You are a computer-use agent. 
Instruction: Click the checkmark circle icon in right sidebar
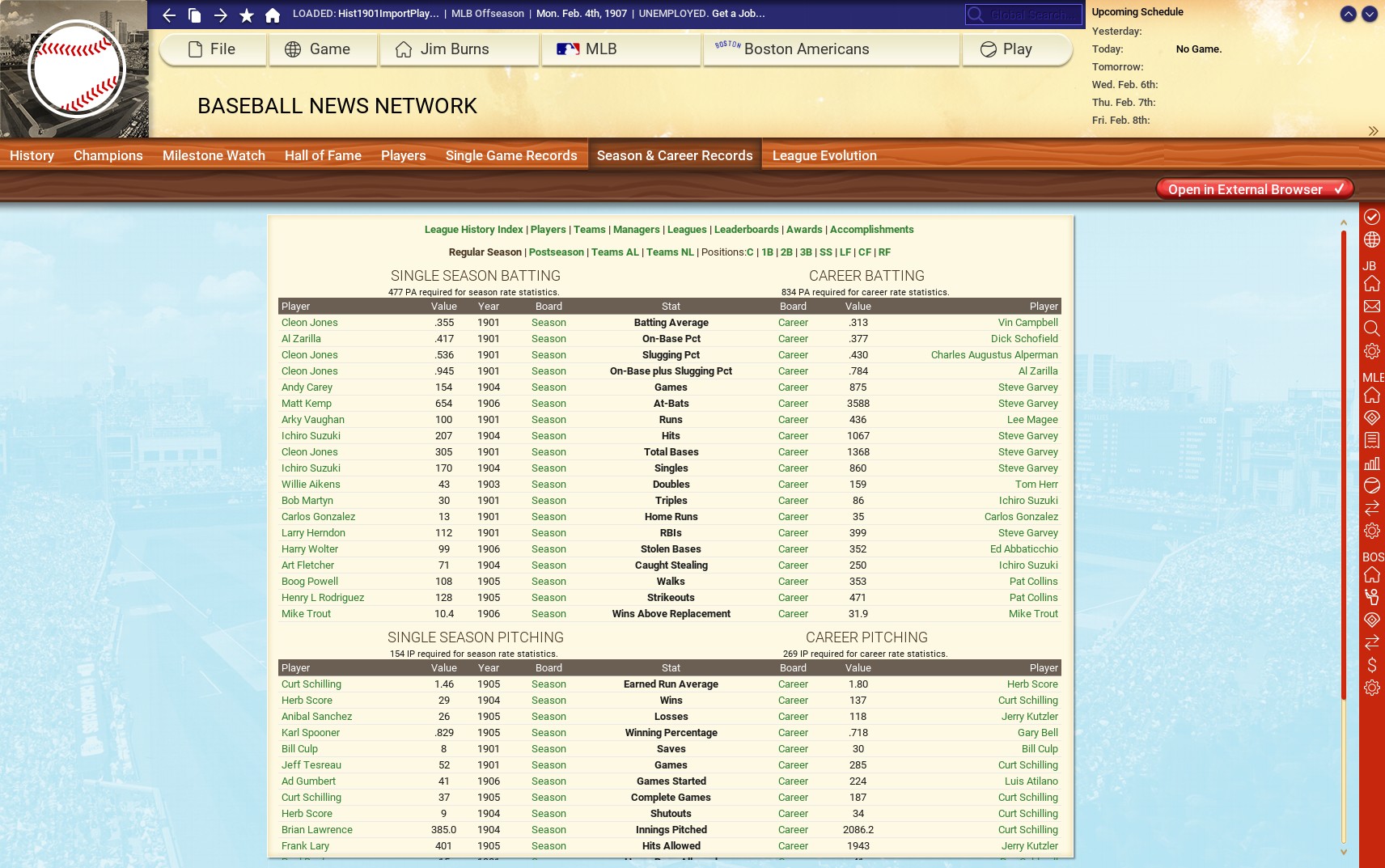click(x=1372, y=216)
